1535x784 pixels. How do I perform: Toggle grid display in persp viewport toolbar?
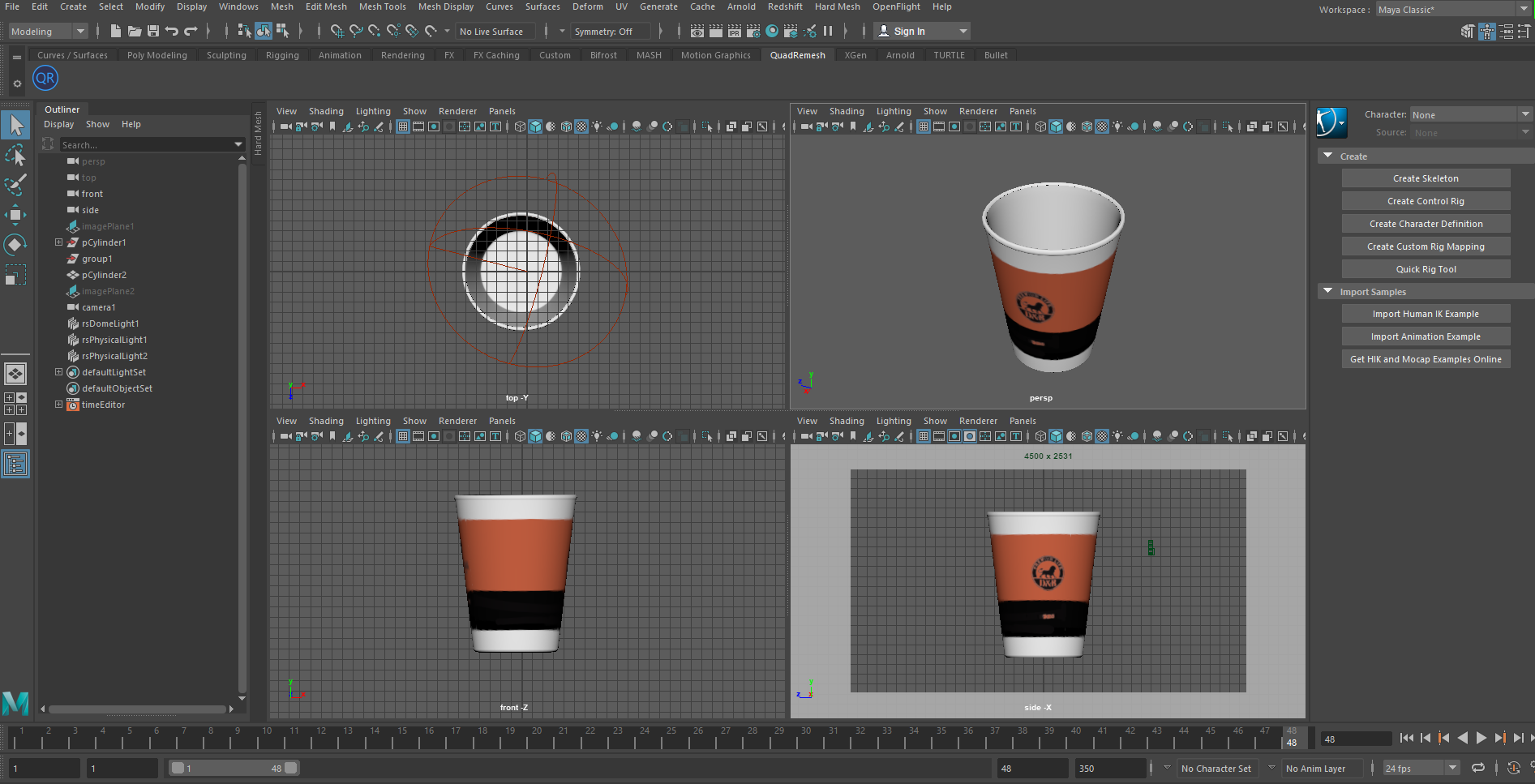click(924, 126)
